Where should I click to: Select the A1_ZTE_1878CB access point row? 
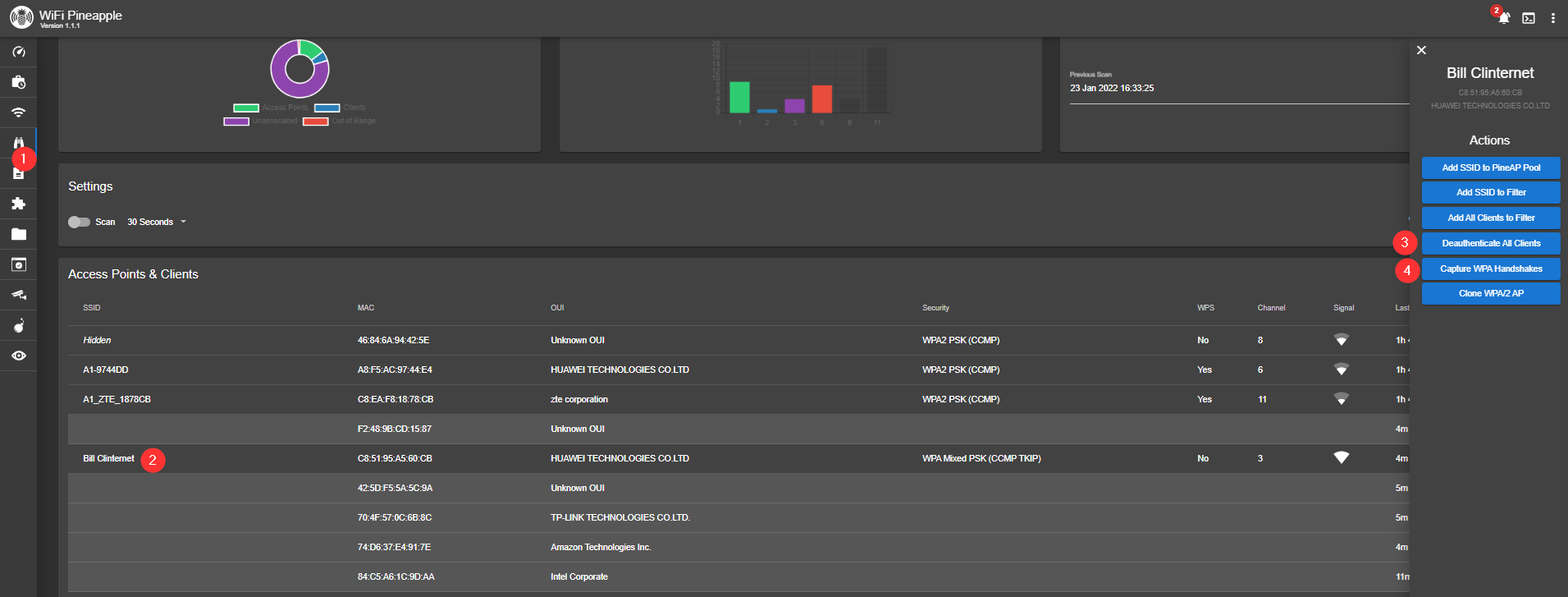pos(738,399)
